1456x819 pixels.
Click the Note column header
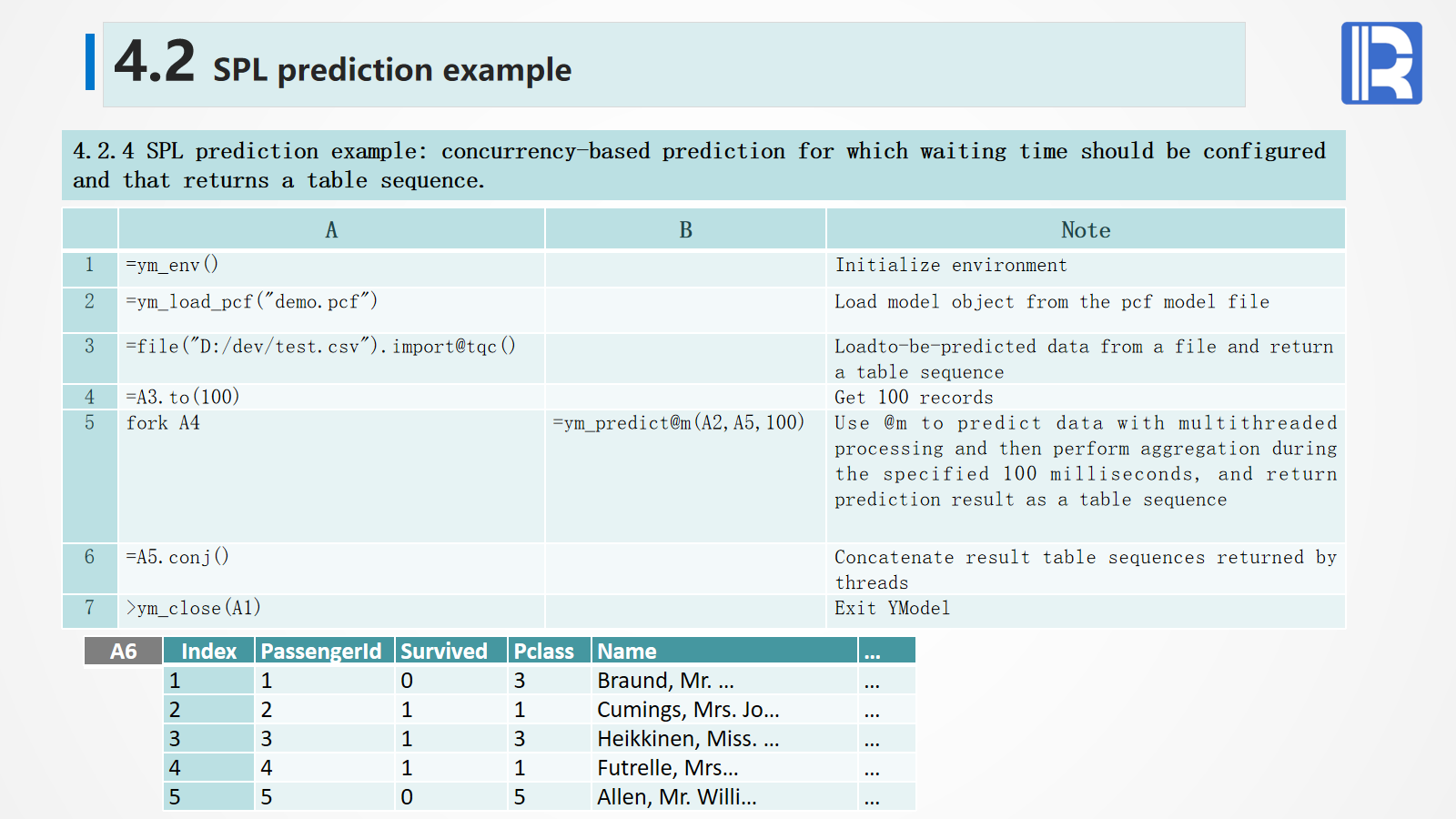(1085, 230)
